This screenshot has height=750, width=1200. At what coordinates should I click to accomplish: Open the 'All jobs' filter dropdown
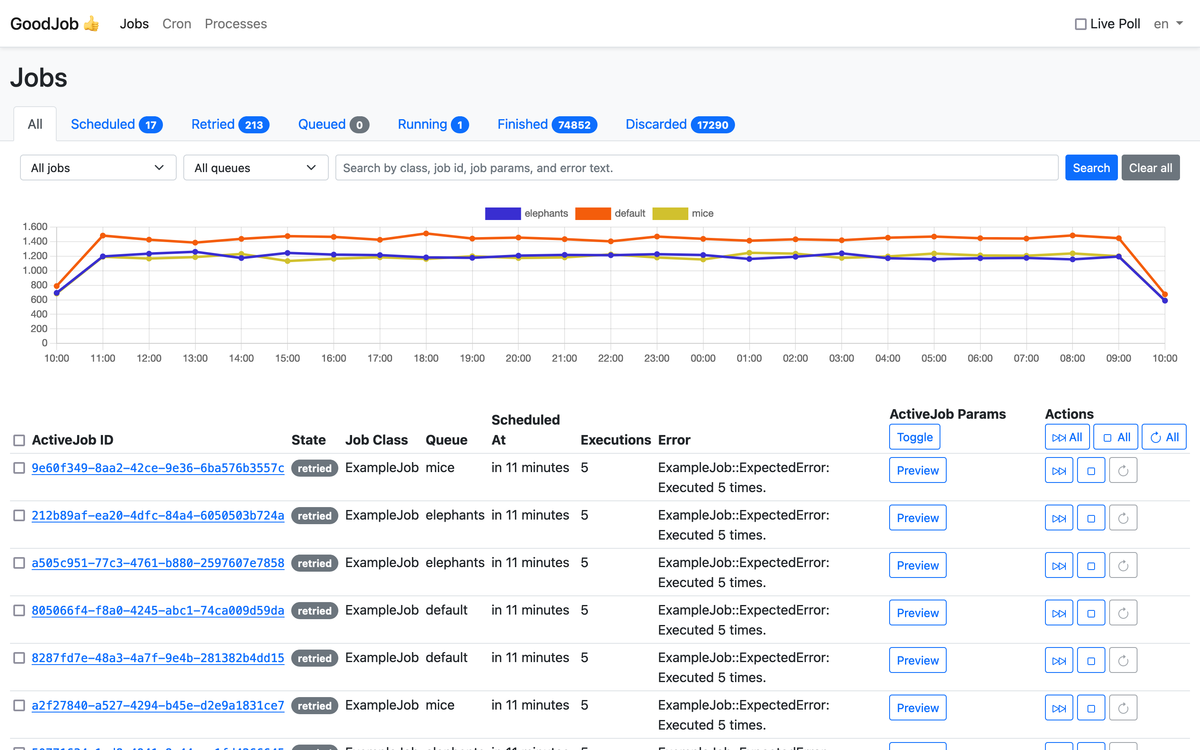97,167
